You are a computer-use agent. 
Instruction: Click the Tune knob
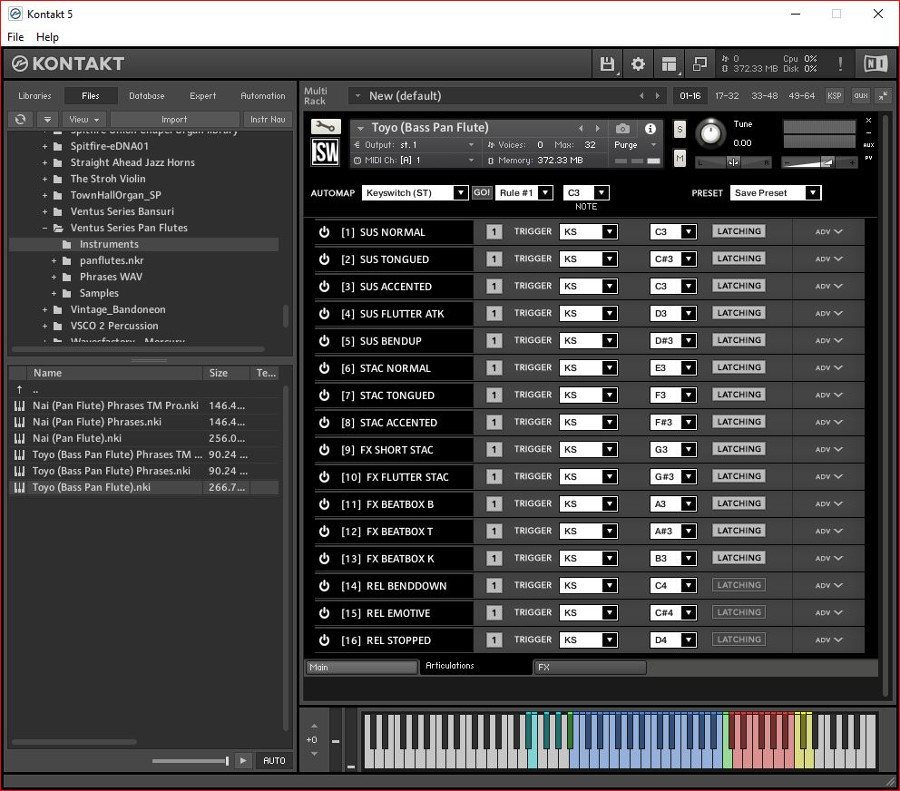coord(711,133)
